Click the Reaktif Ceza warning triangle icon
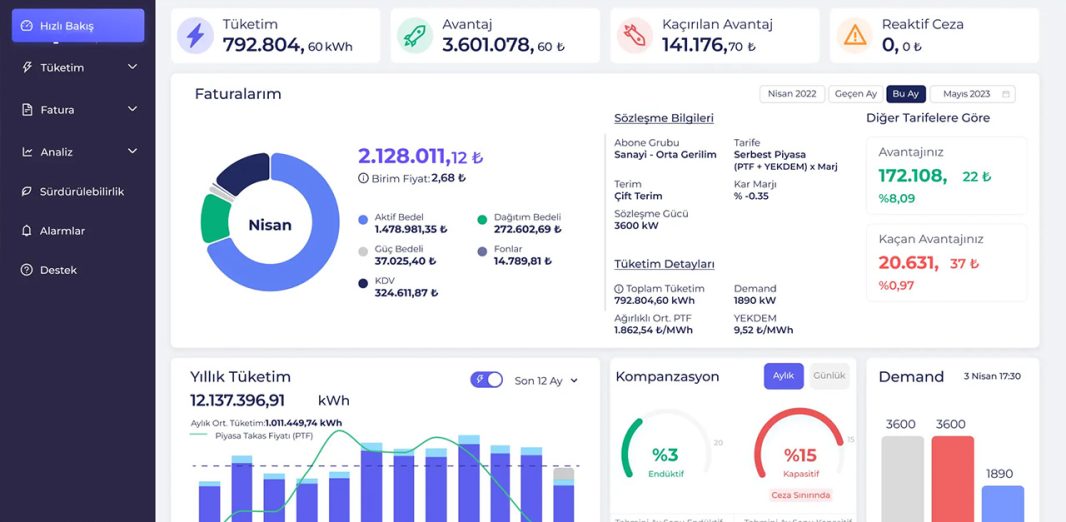 855,35
